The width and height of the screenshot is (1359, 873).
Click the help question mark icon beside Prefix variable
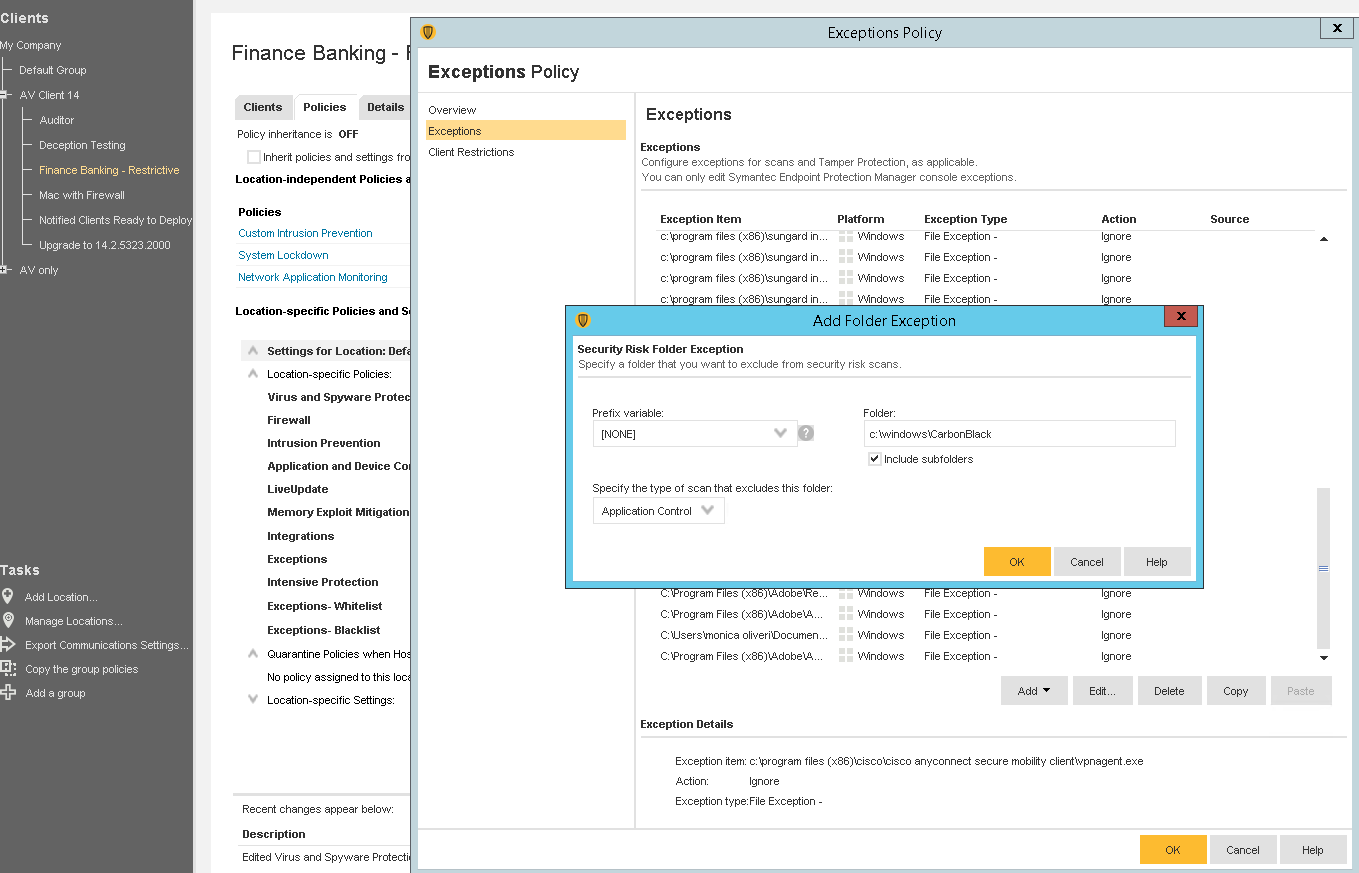coord(806,433)
